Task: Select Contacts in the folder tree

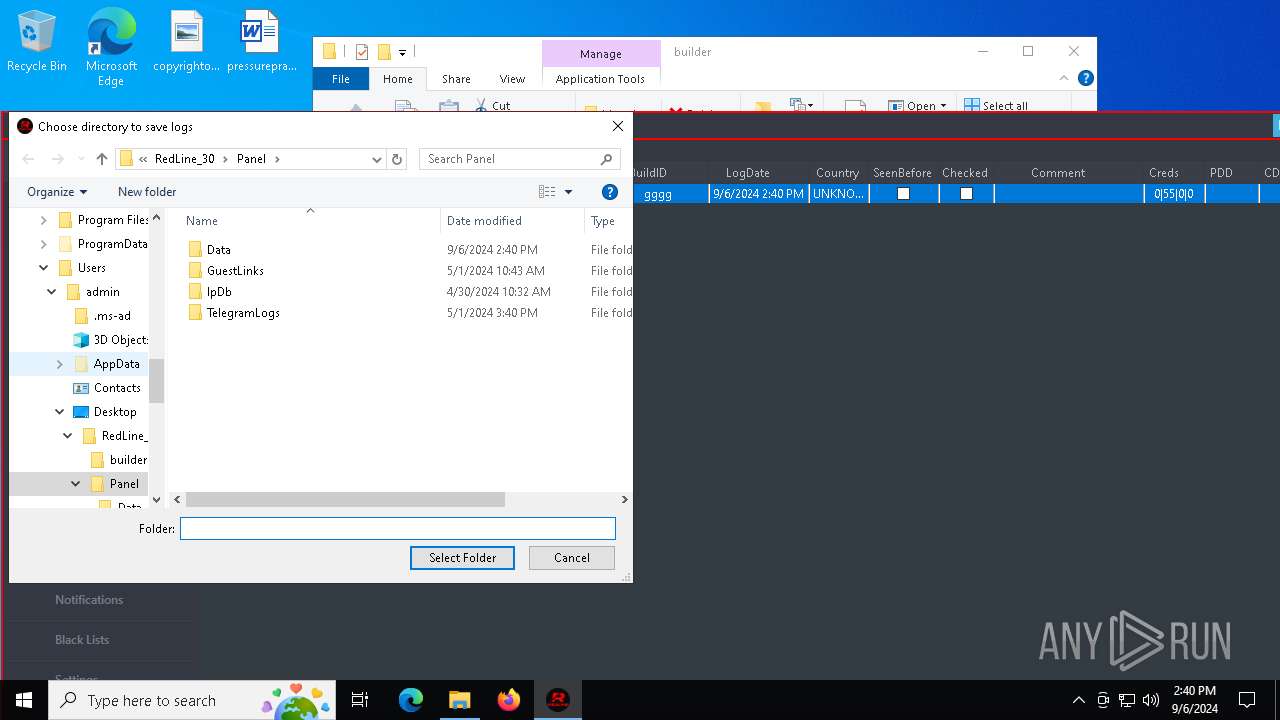Action: (117, 388)
